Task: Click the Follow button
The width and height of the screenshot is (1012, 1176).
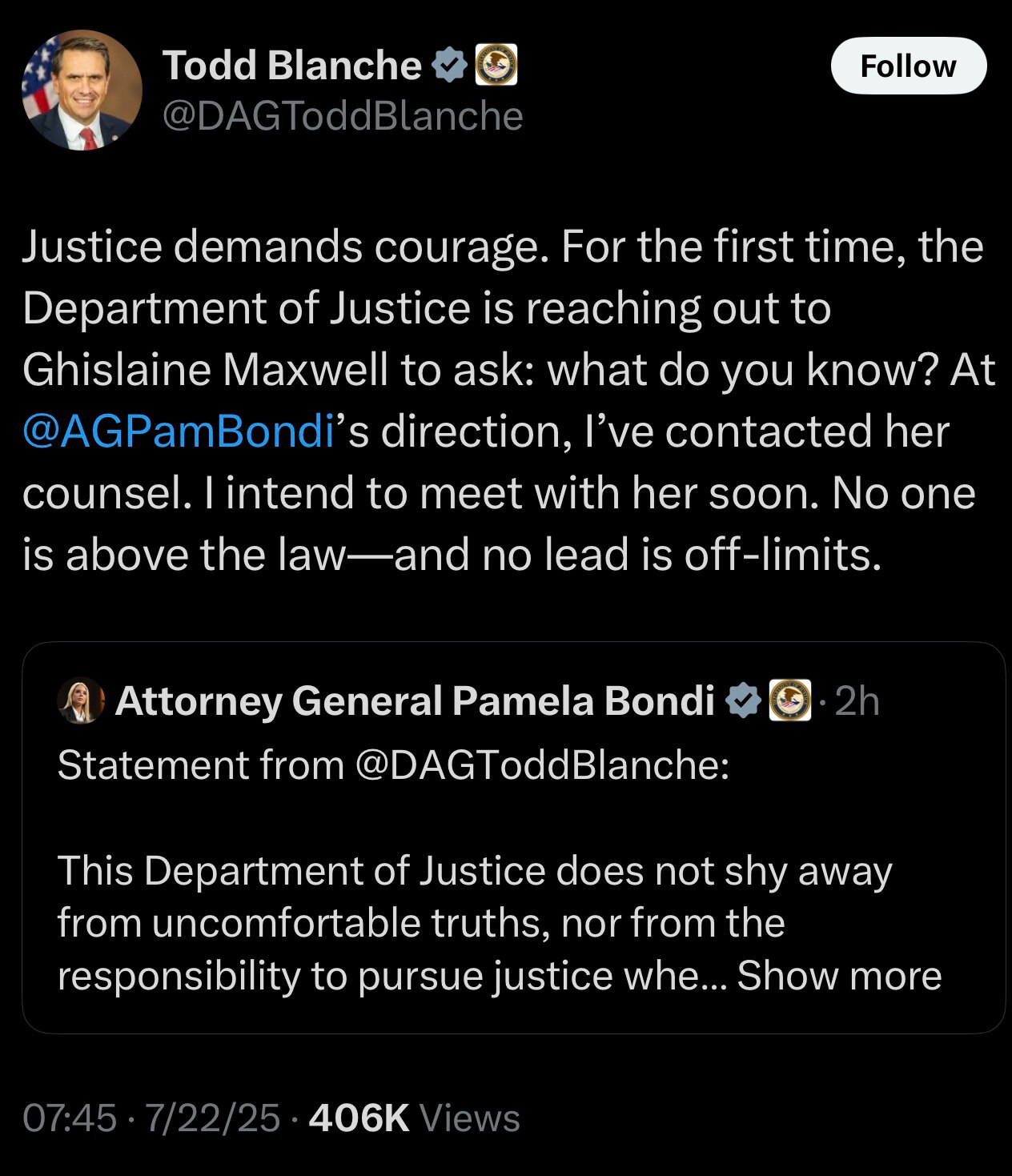Action: 908,66
